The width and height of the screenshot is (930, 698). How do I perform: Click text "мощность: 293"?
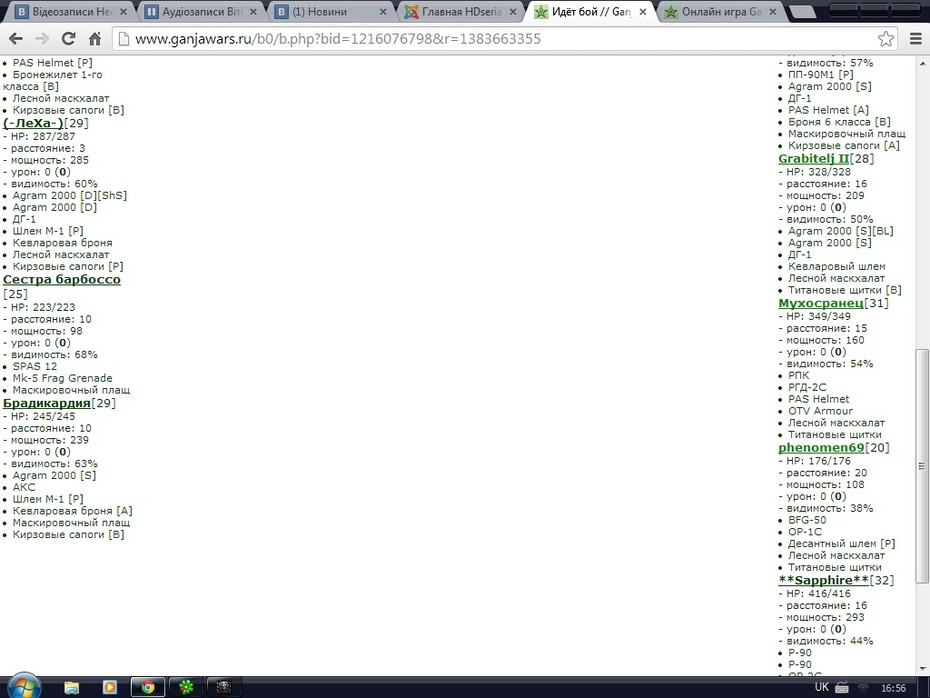click(x=825, y=617)
